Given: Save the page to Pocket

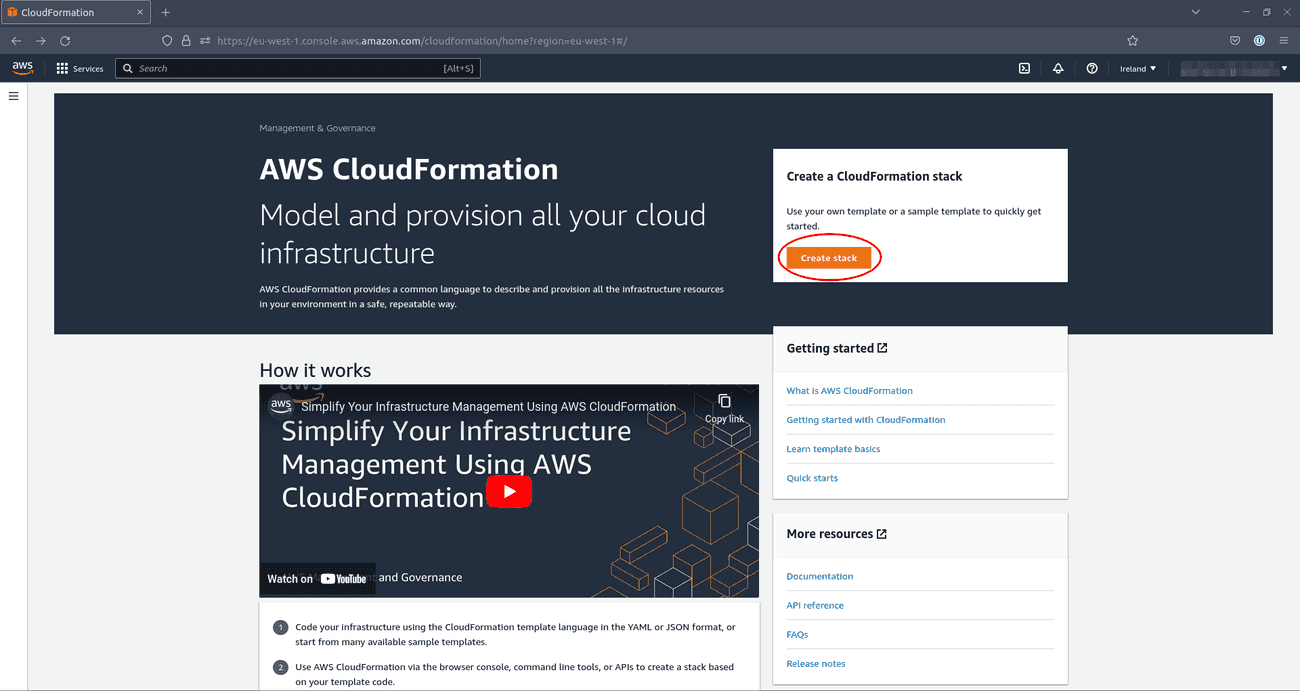Looking at the screenshot, I should coord(1234,40).
